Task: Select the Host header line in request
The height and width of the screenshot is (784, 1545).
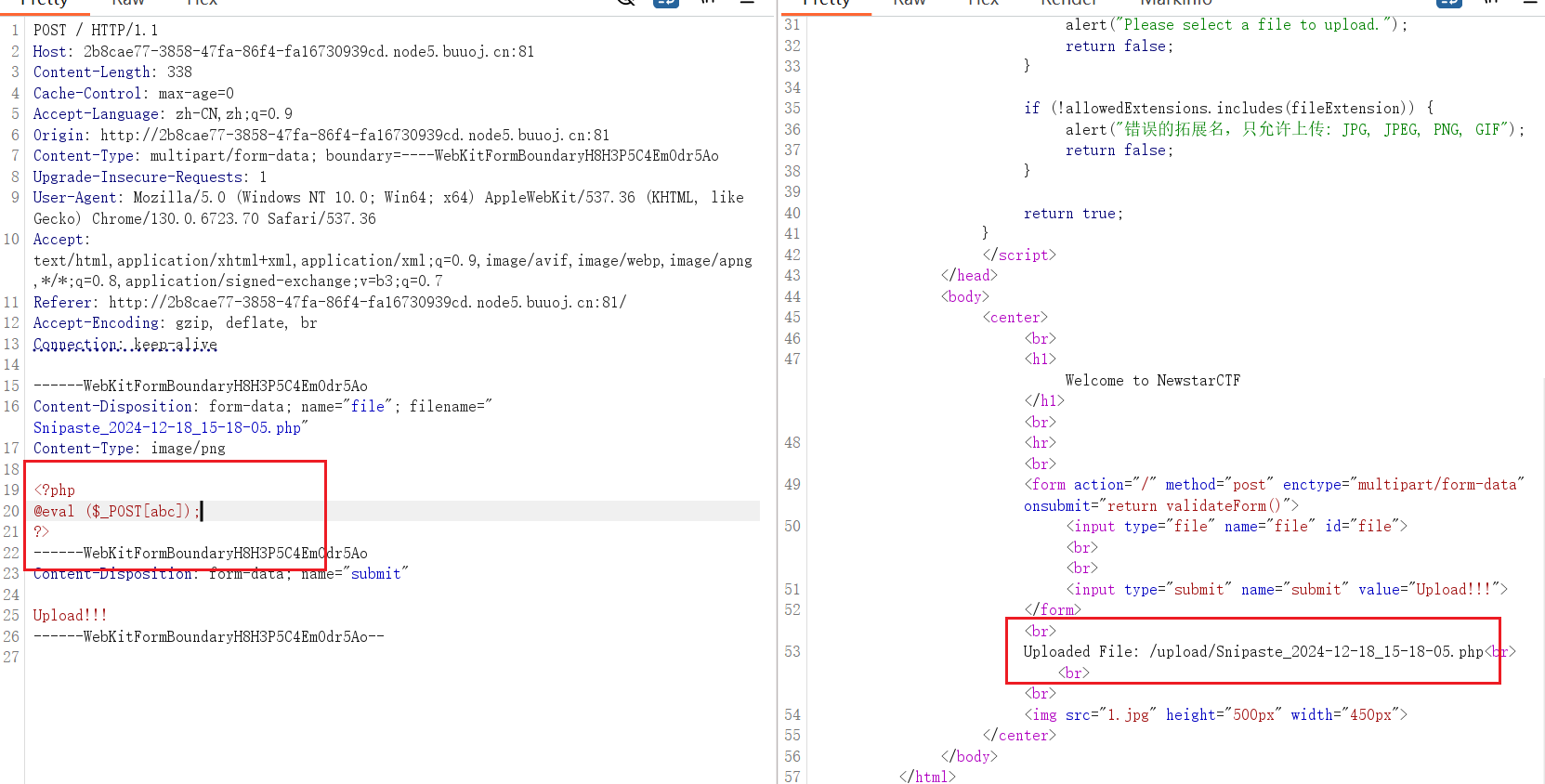Action: [x=283, y=52]
